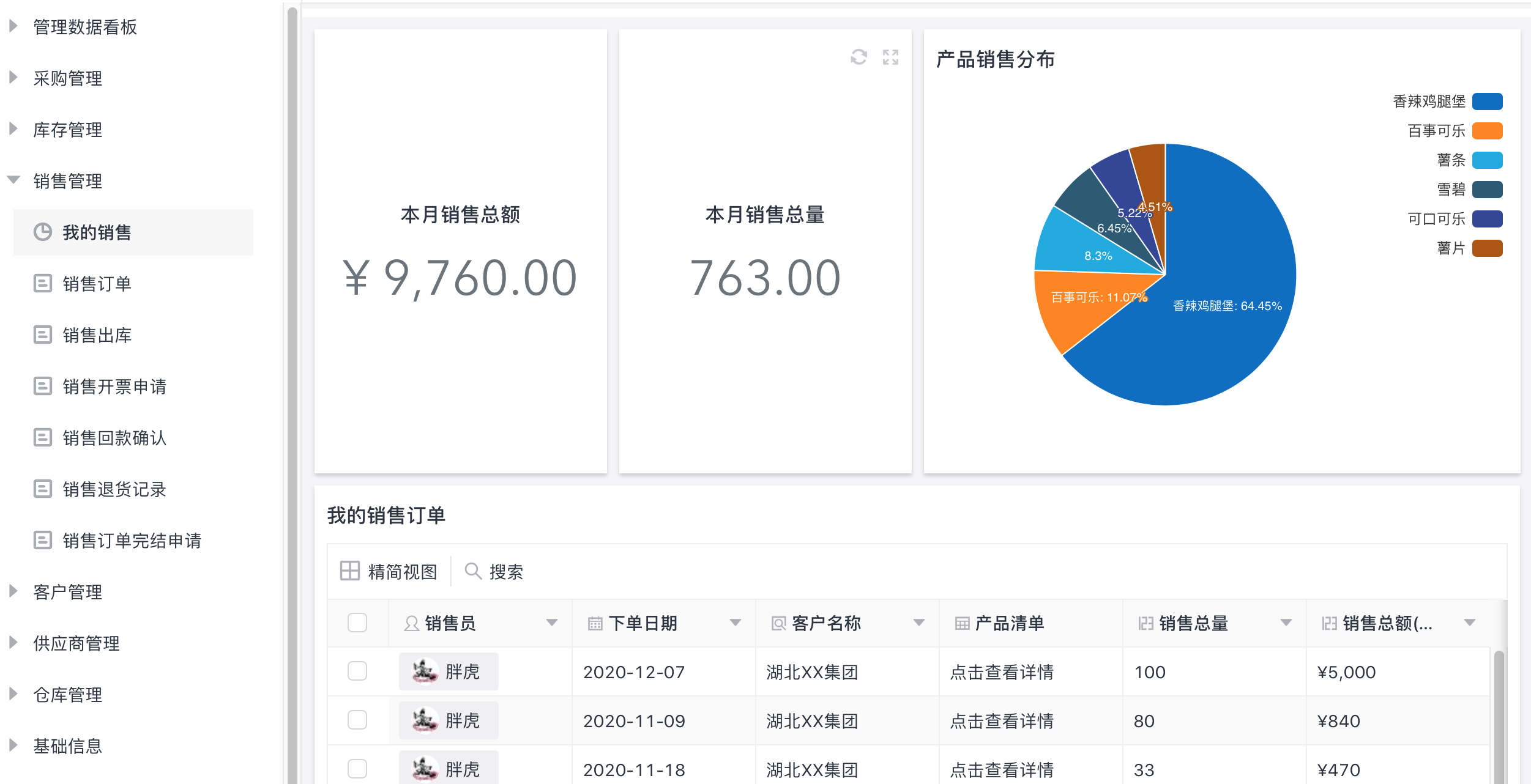Toggle 百事可乐 orange legend swatch
This screenshot has width=1531, height=784.
[1488, 131]
